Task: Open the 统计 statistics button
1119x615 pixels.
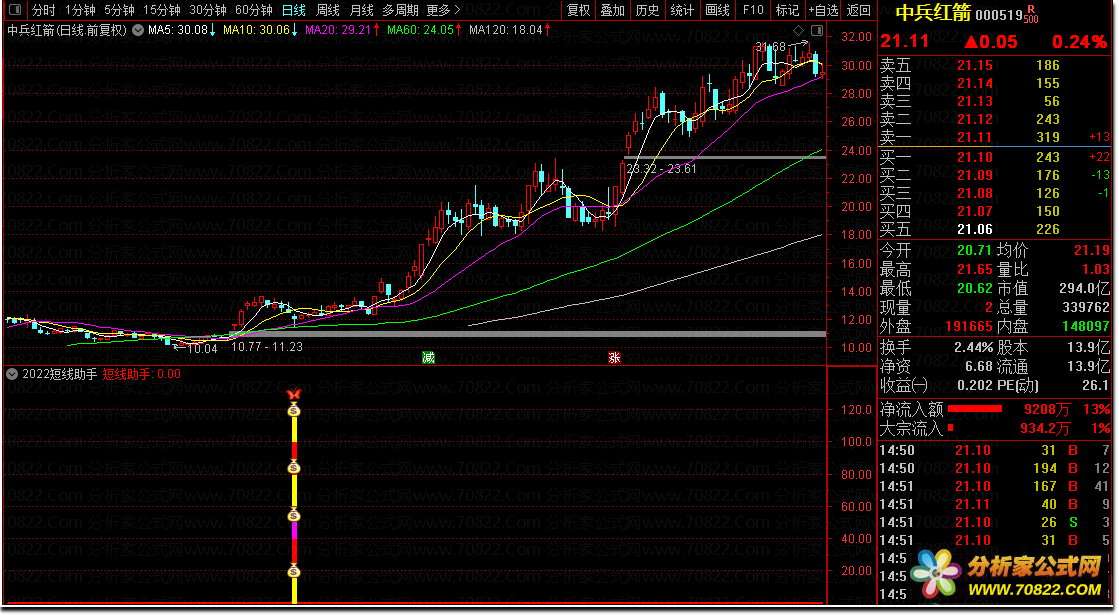Action: tap(682, 10)
